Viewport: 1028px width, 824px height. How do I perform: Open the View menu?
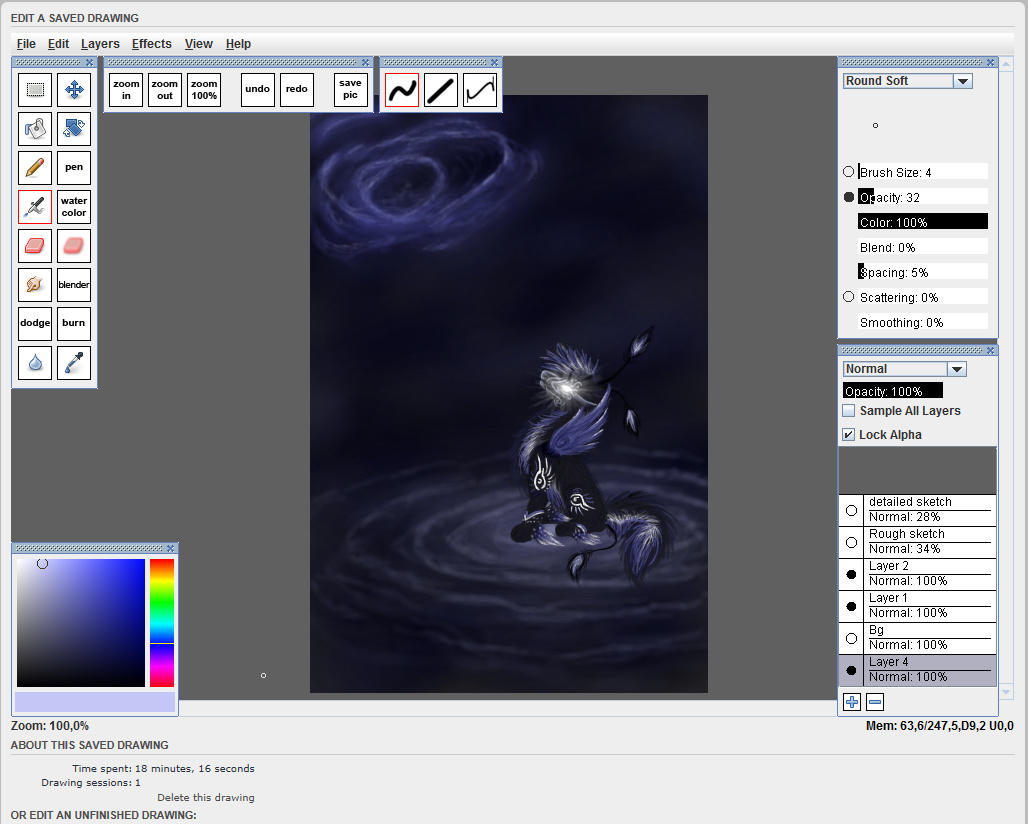coord(199,44)
